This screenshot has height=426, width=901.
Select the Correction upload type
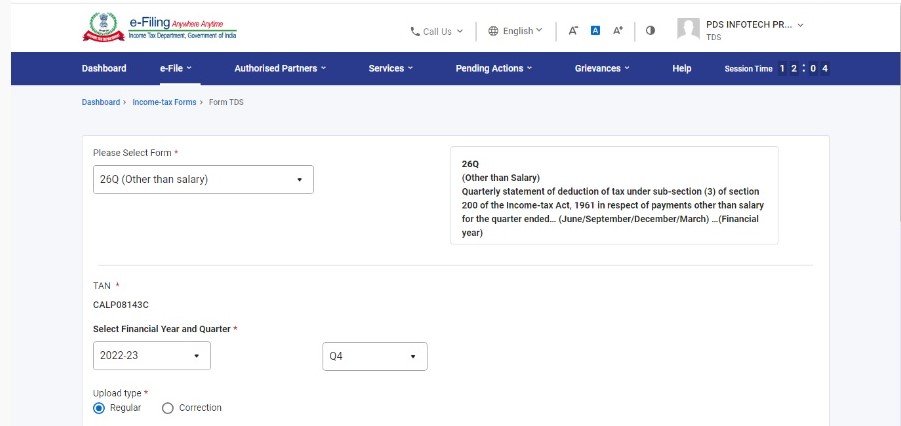(x=168, y=408)
